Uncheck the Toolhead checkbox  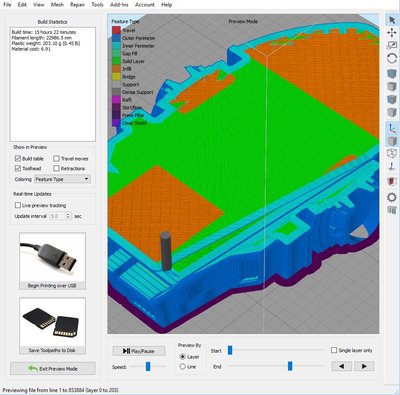coord(18,168)
